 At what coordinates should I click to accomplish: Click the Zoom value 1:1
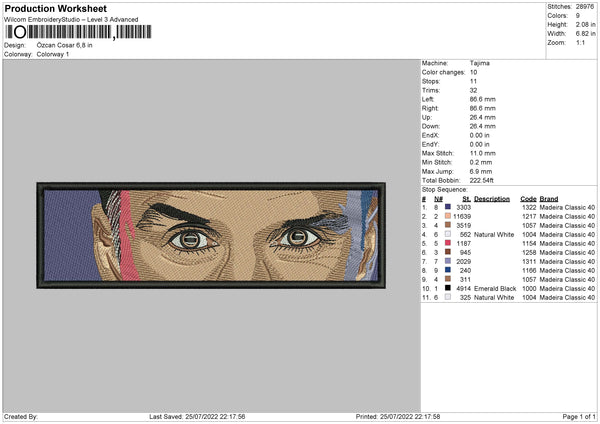tap(580, 42)
